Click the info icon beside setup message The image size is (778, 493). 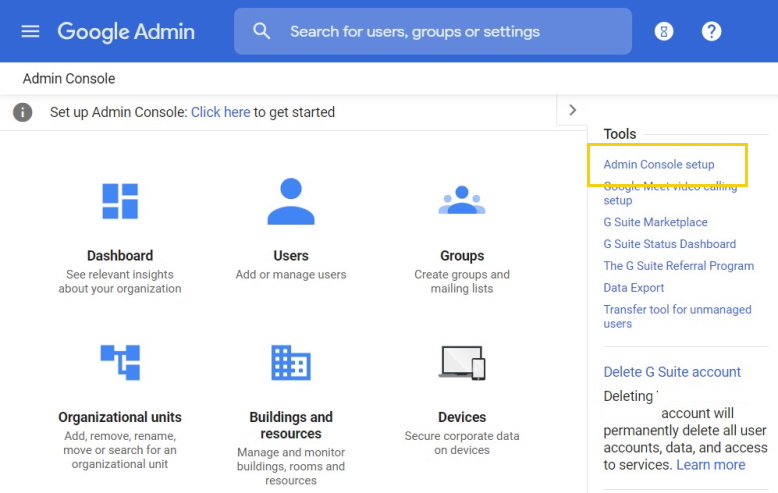click(x=22, y=112)
